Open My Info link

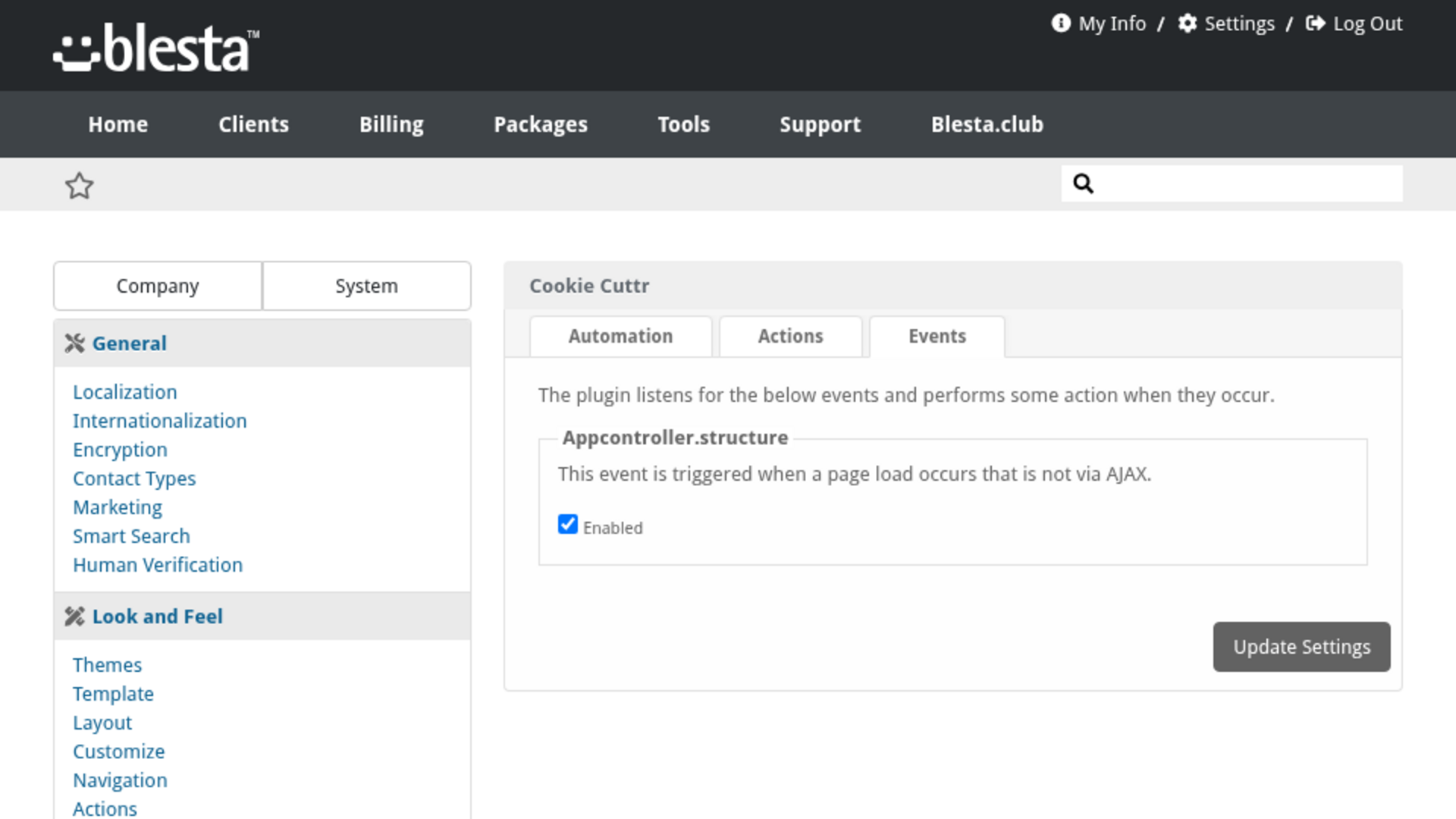point(1112,24)
